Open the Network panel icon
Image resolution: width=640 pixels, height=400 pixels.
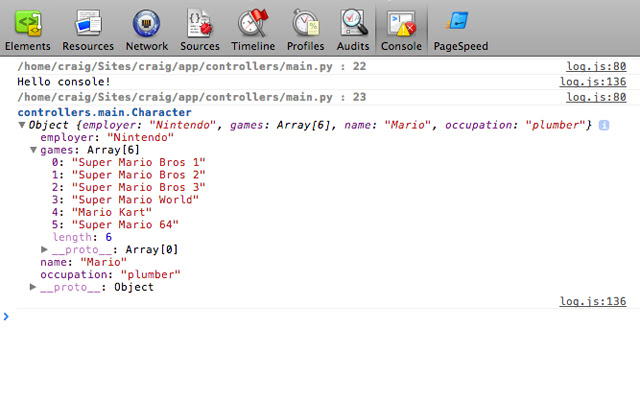(x=146, y=22)
